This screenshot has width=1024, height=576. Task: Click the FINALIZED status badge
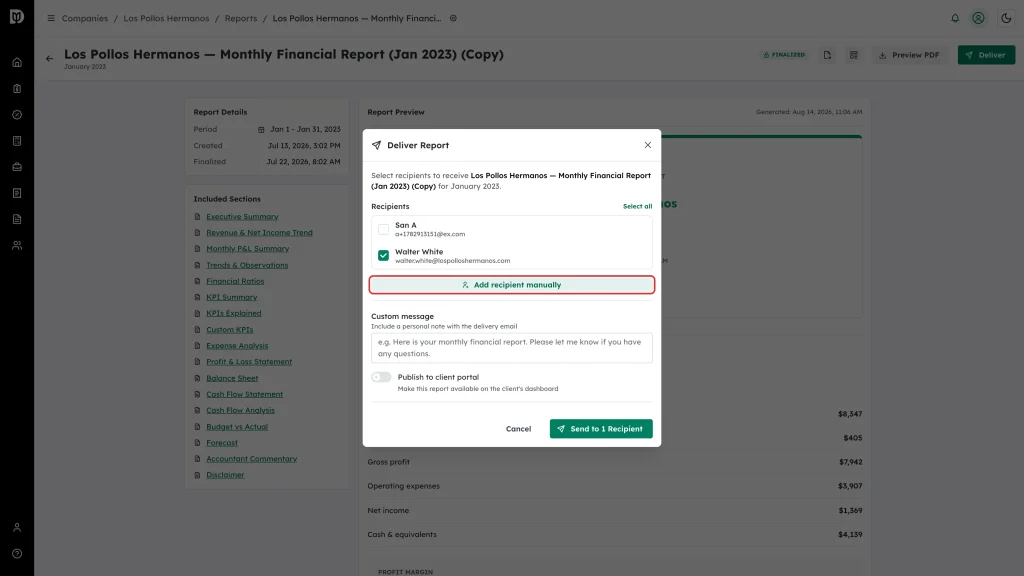[x=784, y=55]
